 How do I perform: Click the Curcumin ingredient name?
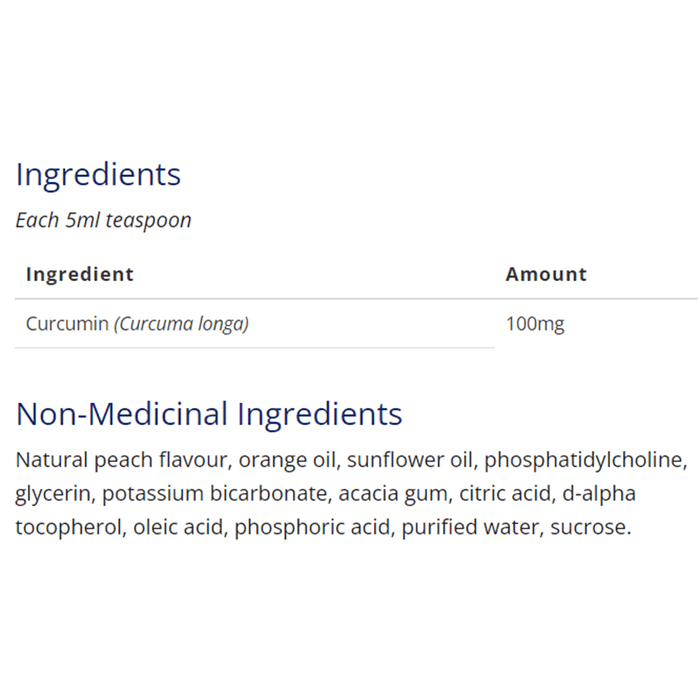pos(67,324)
